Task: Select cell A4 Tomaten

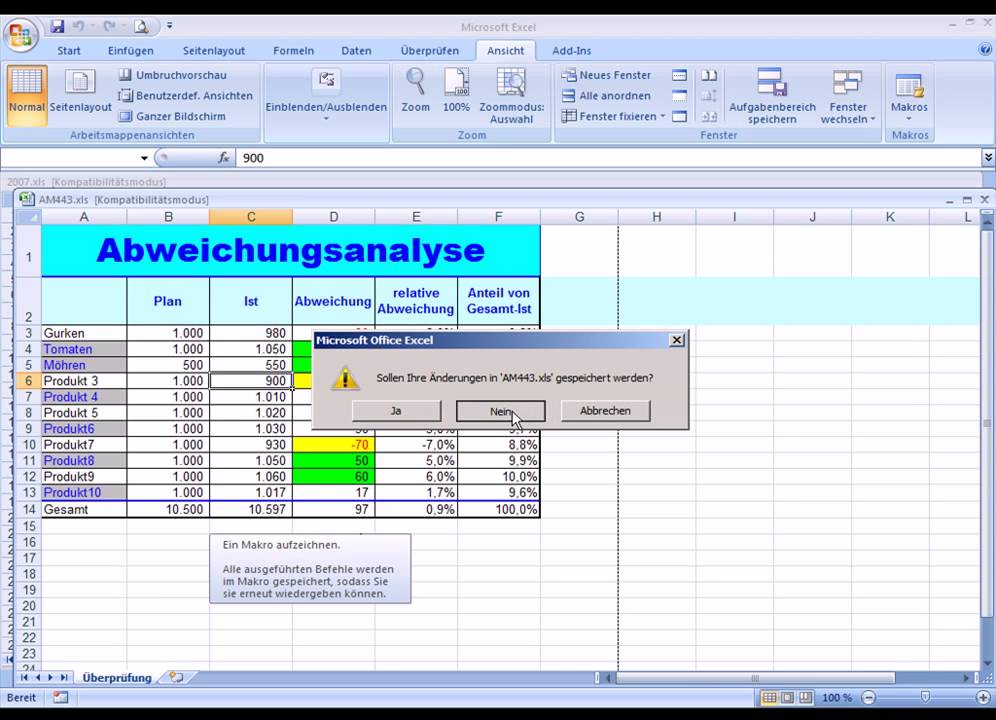Action: tap(84, 349)
